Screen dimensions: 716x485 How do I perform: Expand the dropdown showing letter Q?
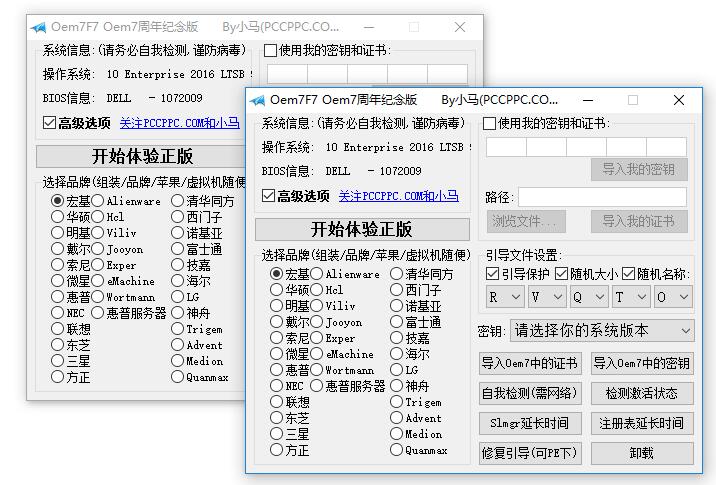pos(588,297)
